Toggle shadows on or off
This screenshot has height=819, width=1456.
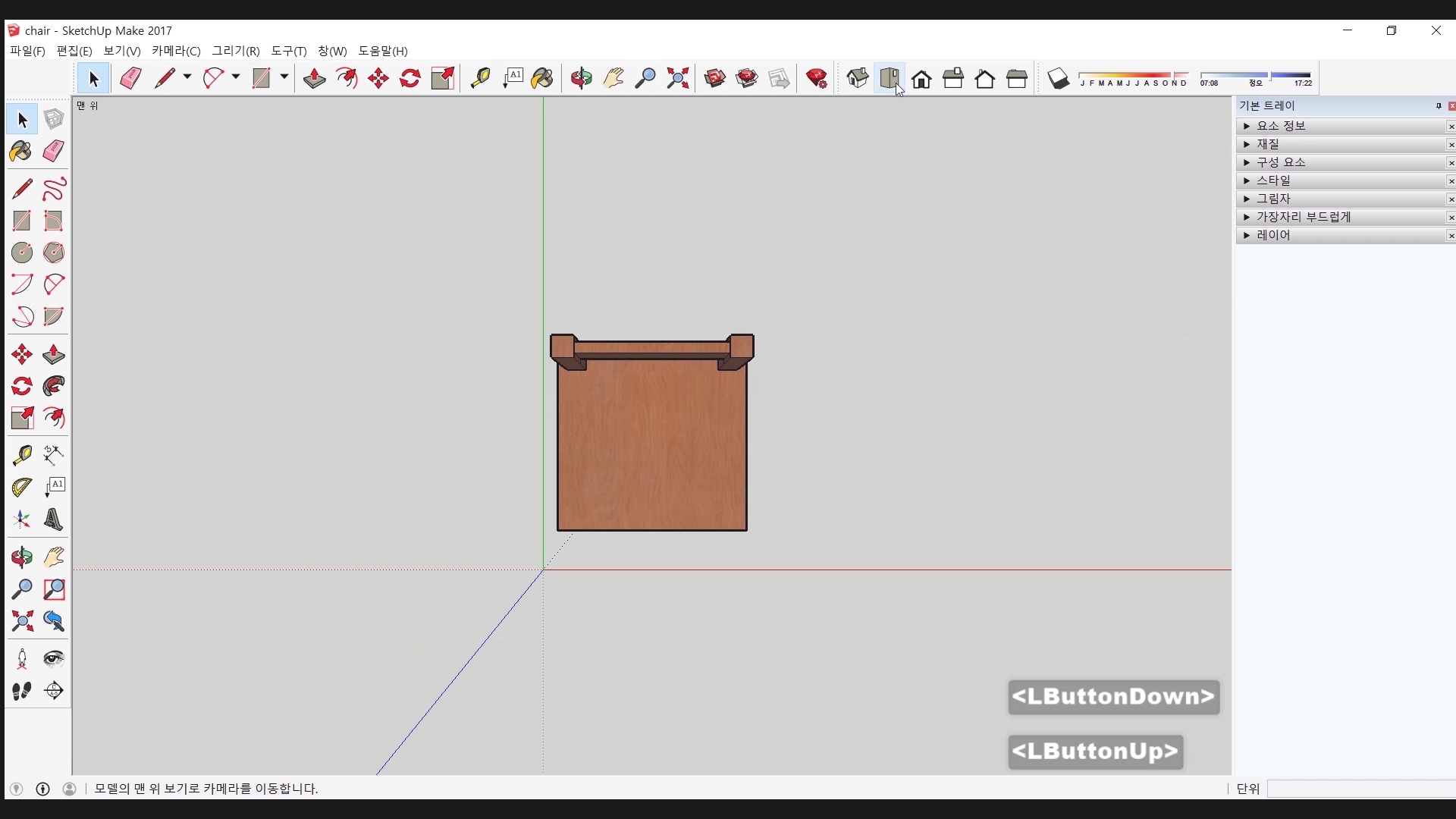1059,78
